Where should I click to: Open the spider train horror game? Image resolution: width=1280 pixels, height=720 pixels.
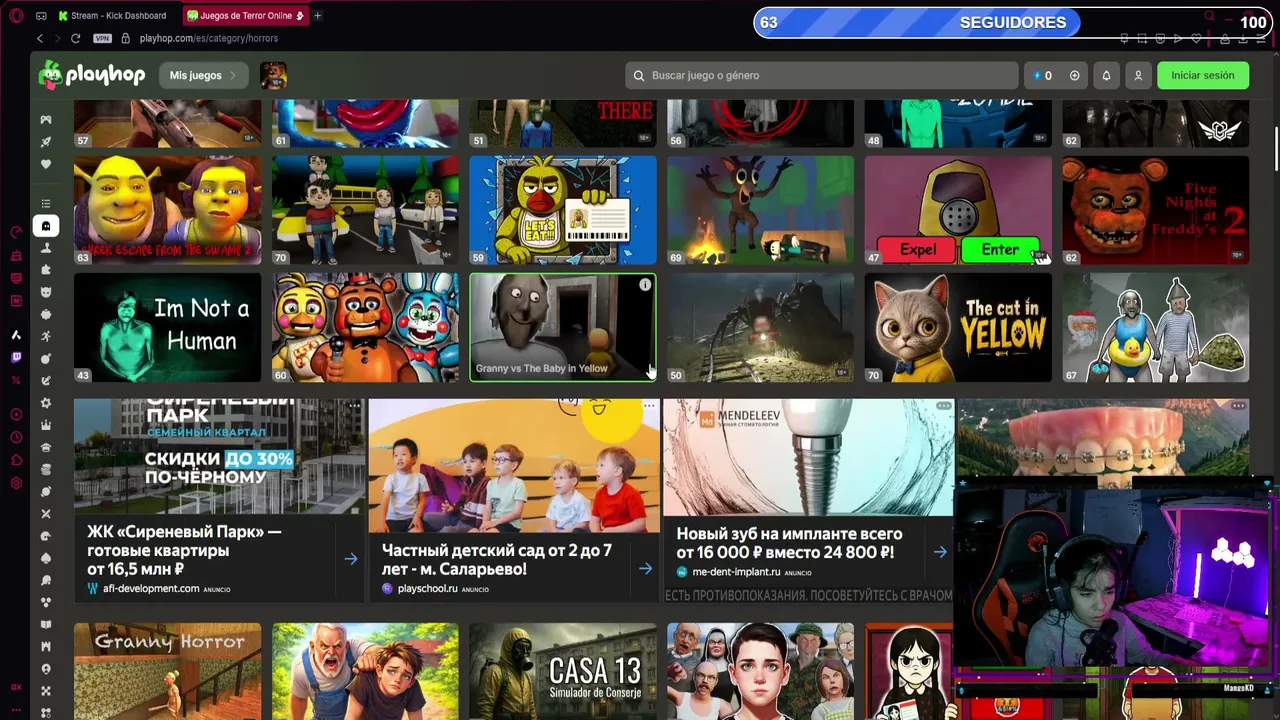tap(761, 328)
